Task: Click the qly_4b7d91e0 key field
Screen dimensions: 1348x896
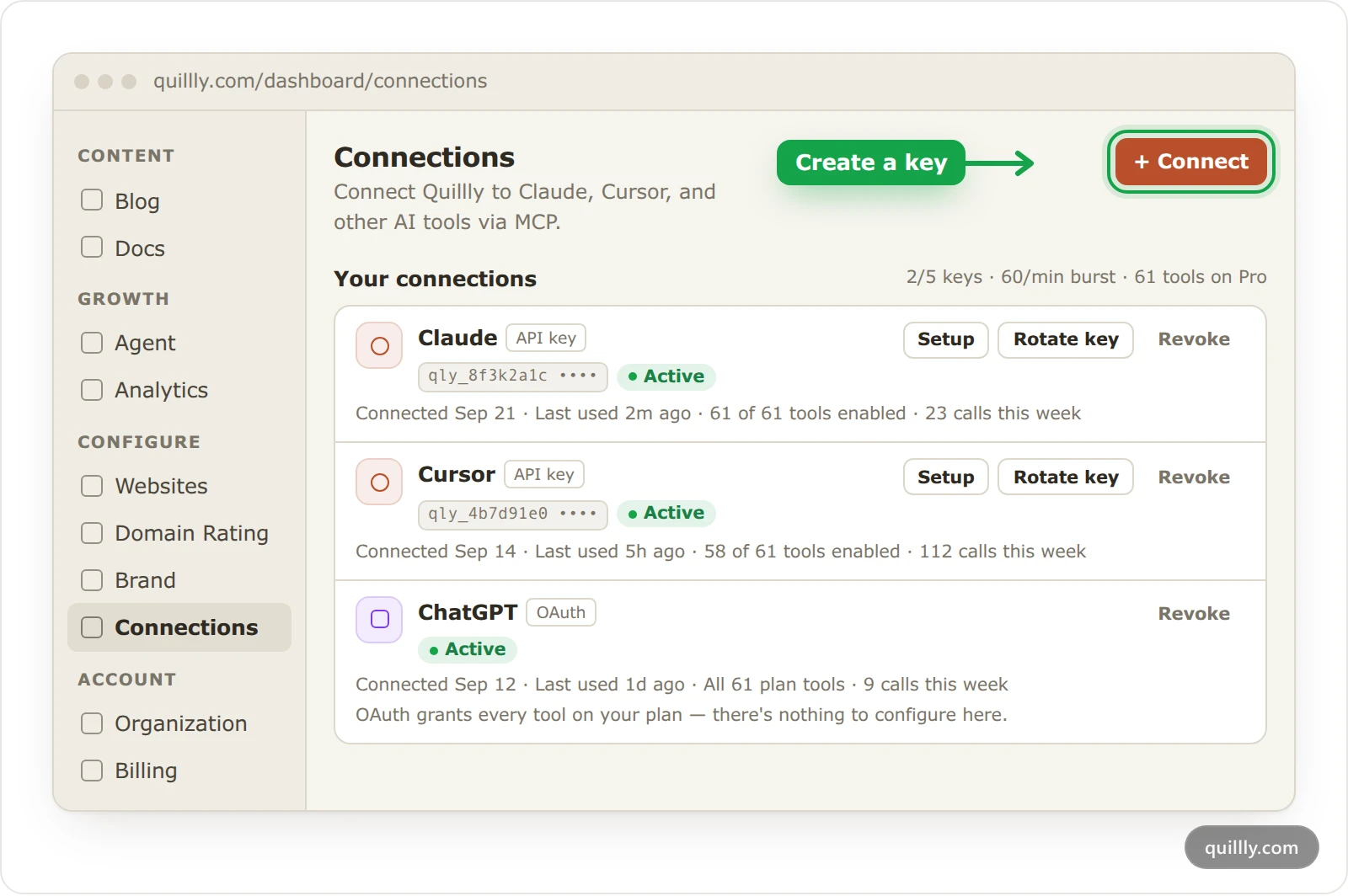Action: tap(512, 514)
